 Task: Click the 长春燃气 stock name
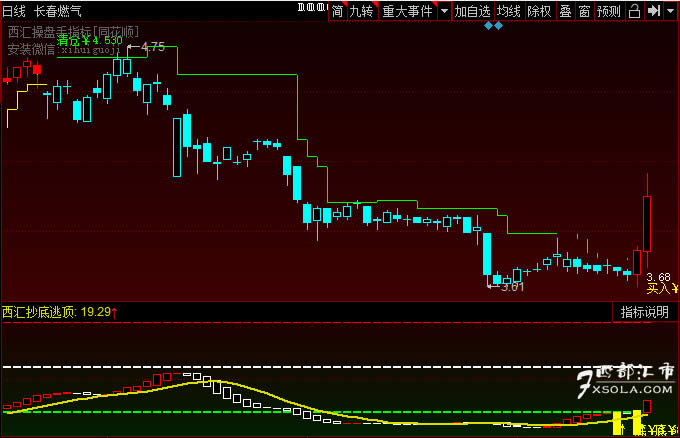[x=58, y=11]
